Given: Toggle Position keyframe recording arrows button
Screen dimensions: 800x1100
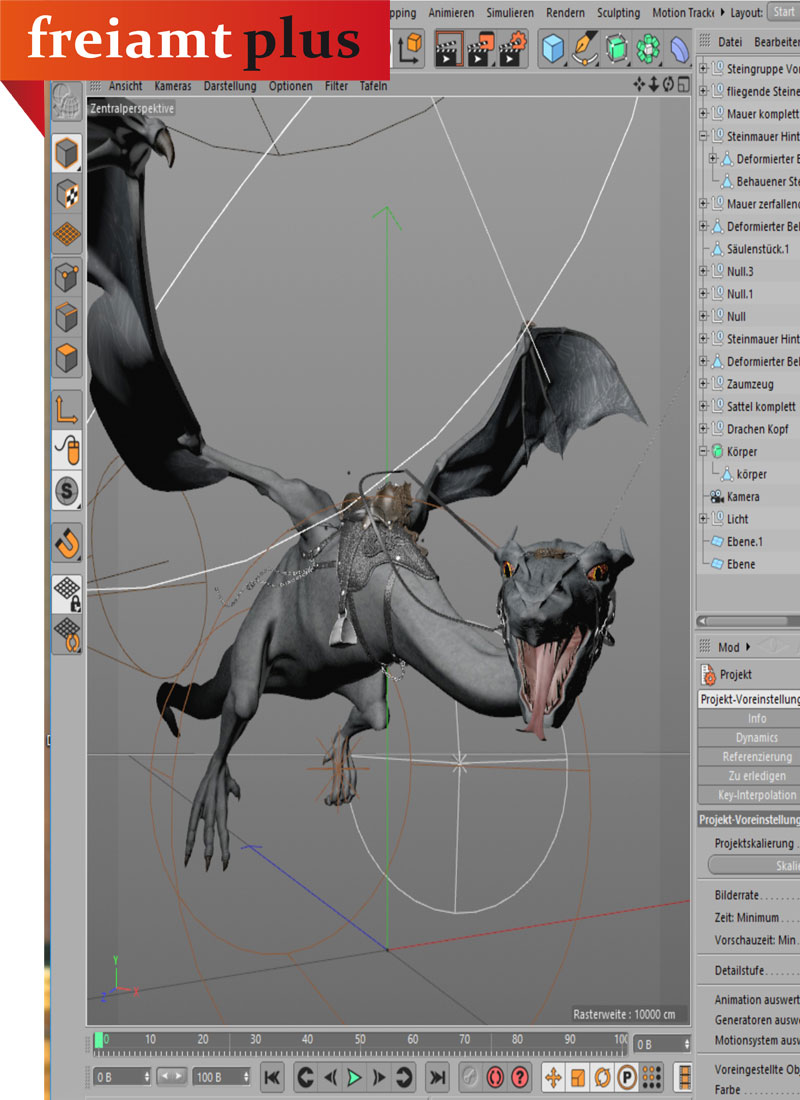Looking at the screenshot, I should (553, 1077).
